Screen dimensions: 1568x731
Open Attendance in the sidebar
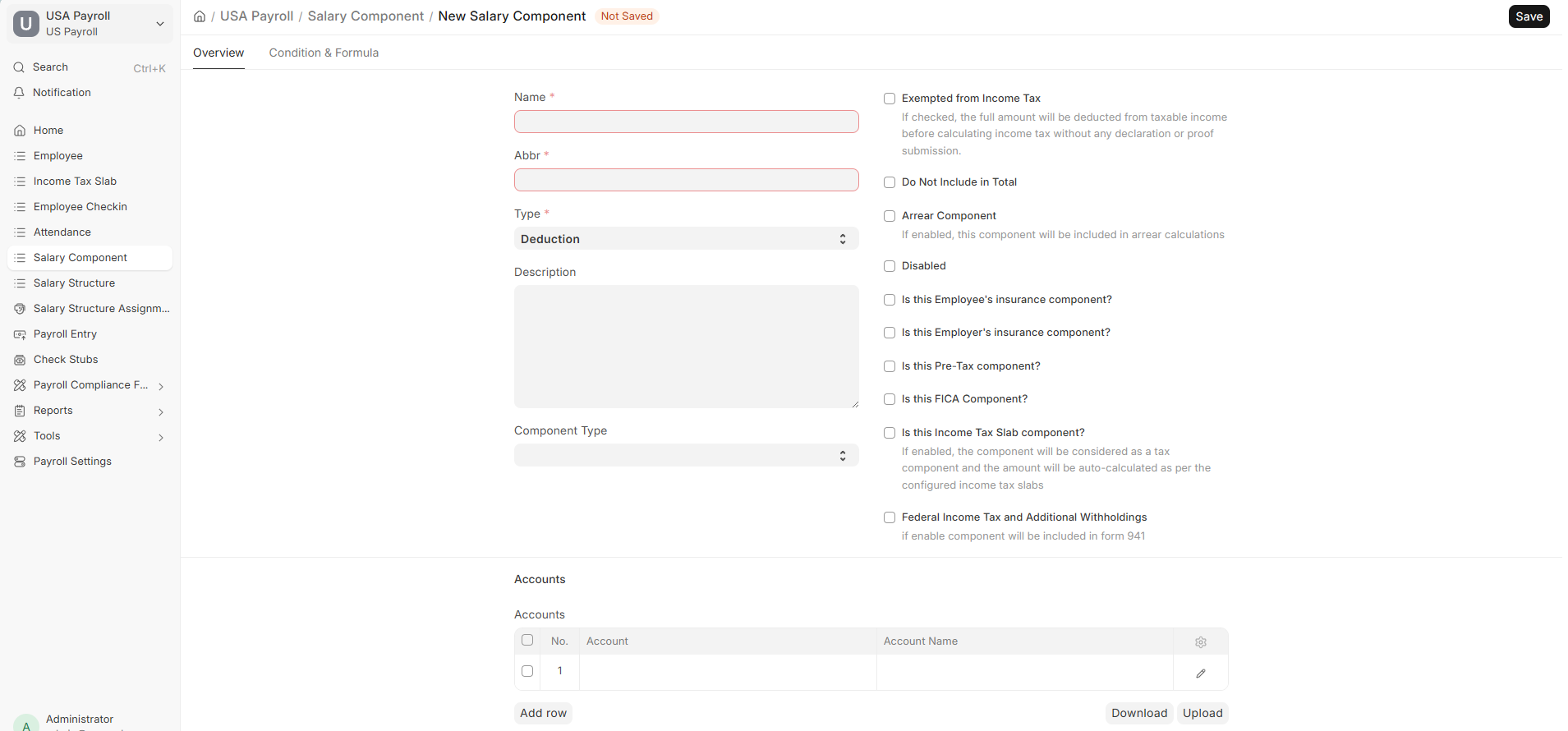tap(90, 232)
